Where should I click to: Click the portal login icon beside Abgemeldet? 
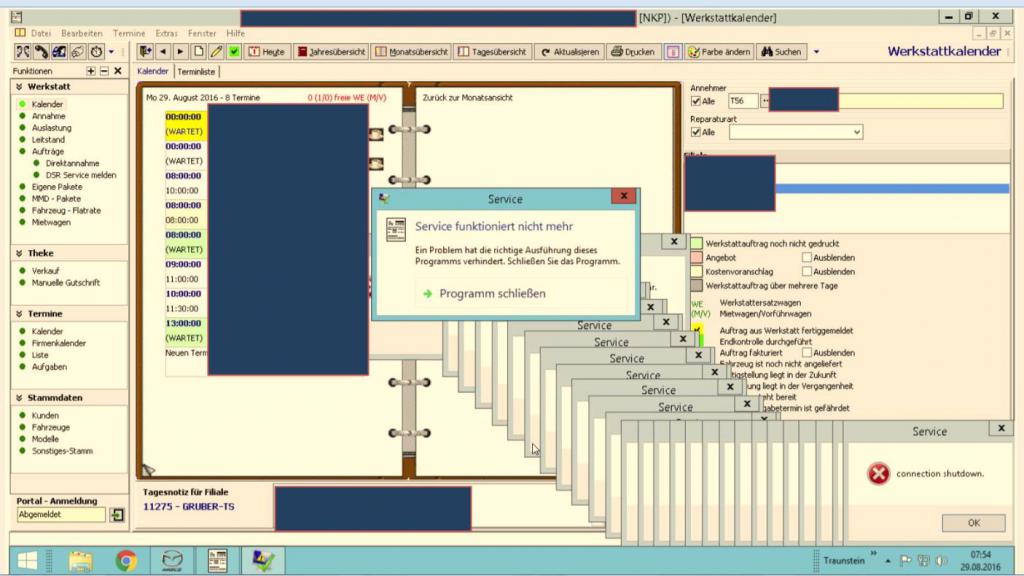[x=117, y=515]
